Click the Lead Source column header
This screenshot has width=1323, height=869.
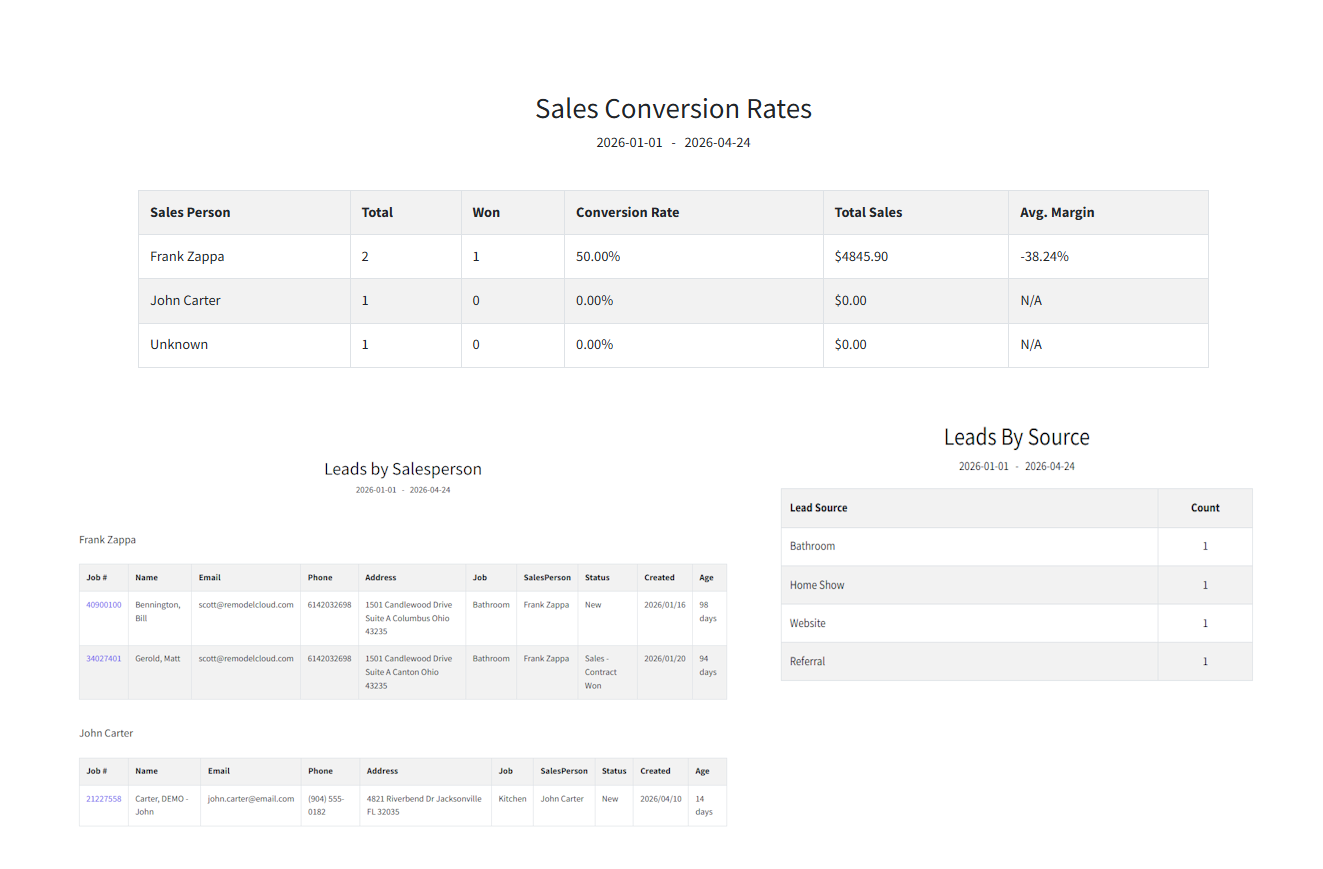pos(818,508)
